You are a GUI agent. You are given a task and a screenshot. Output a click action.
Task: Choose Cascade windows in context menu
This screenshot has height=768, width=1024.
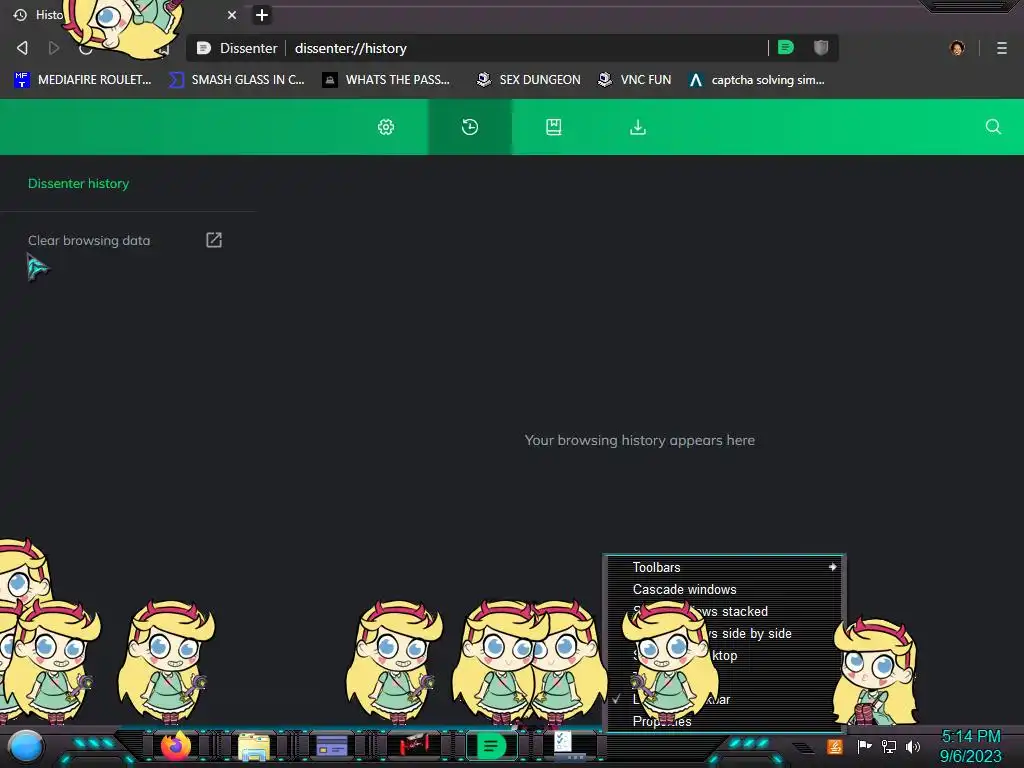click(x=726, y=589)
